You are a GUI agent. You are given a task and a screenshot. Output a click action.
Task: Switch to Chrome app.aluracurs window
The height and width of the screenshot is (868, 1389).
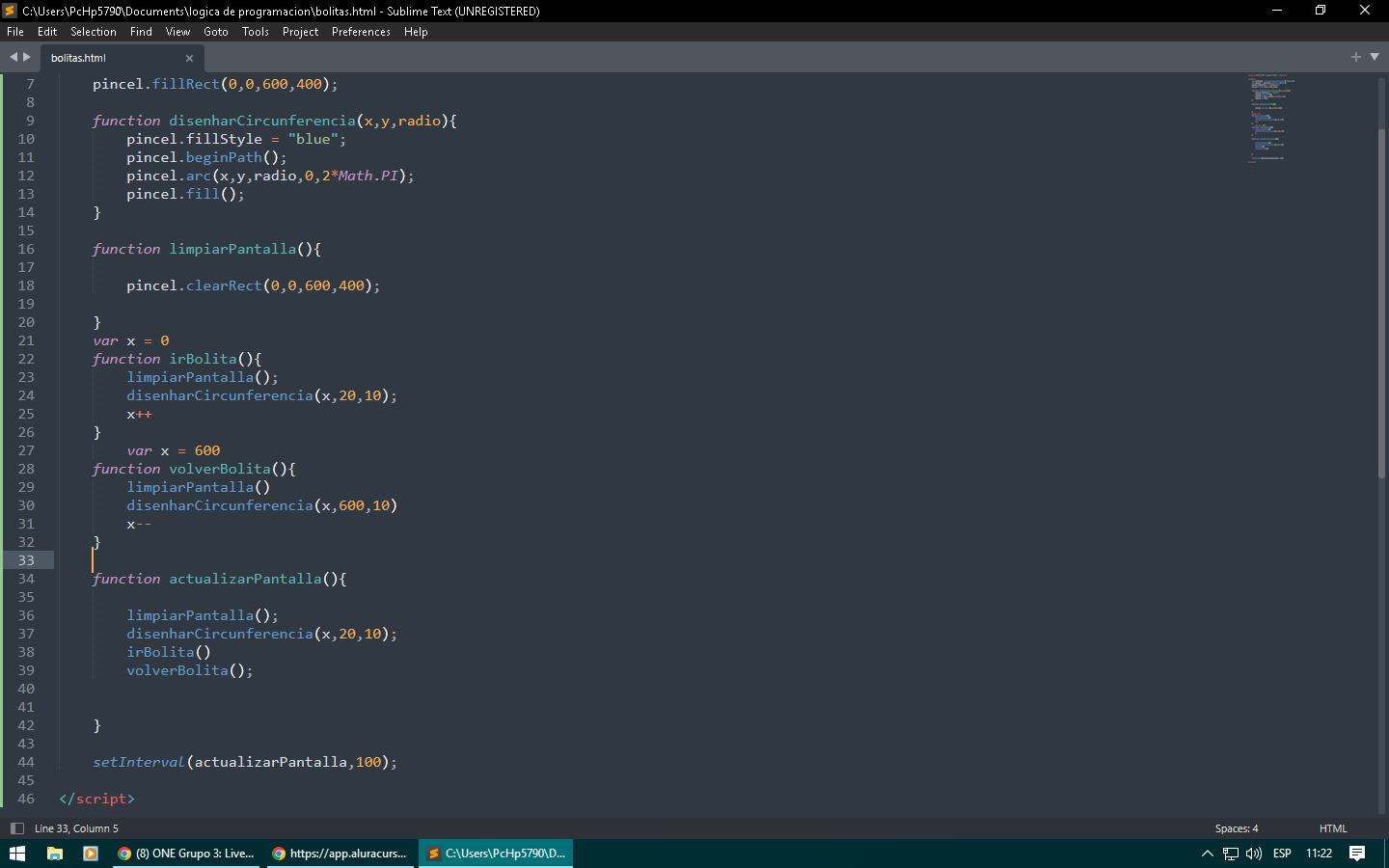[x=340, y=854]
